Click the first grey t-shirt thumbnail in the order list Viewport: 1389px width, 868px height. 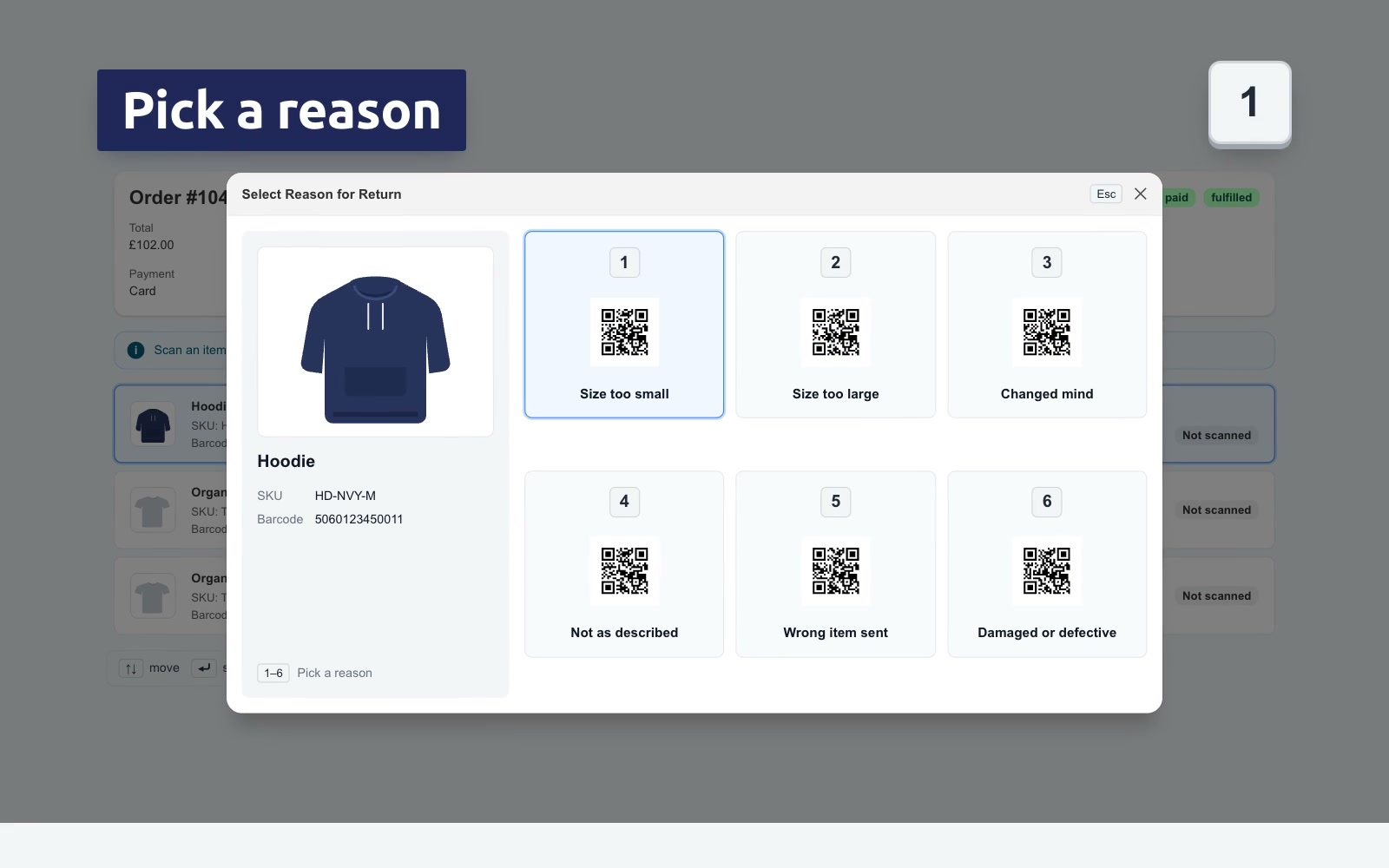point(153,510)
